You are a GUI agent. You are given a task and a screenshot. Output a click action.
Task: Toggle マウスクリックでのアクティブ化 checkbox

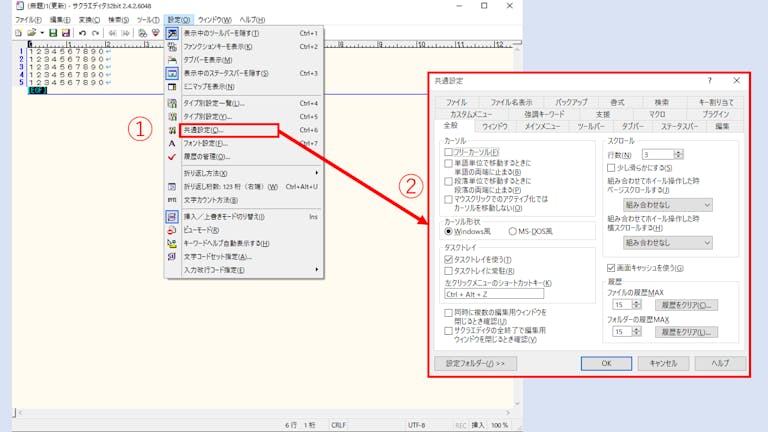coord(448,199)
